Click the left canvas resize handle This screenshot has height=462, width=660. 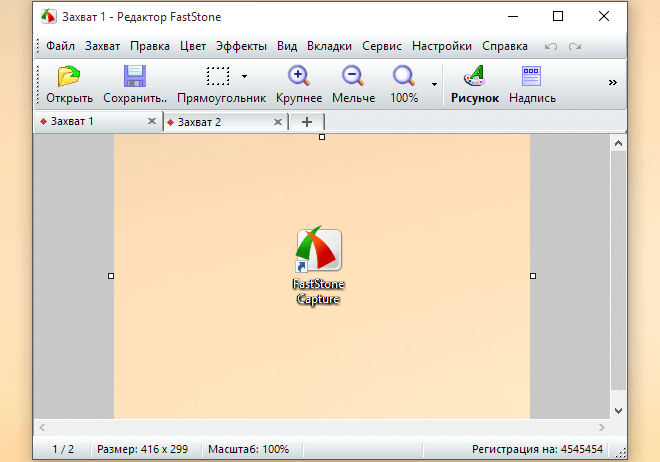pos(111,276)
